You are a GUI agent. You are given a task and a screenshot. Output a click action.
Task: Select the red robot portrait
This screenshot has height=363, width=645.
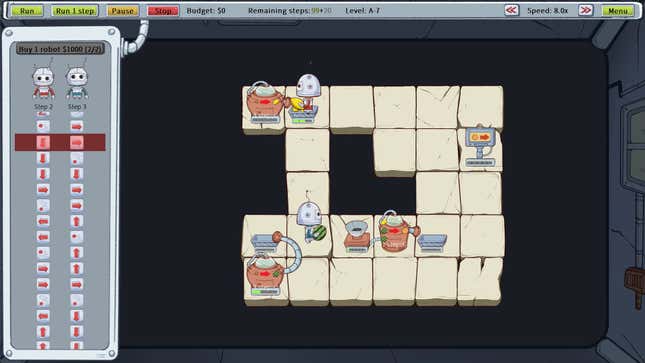pos(44,83)
